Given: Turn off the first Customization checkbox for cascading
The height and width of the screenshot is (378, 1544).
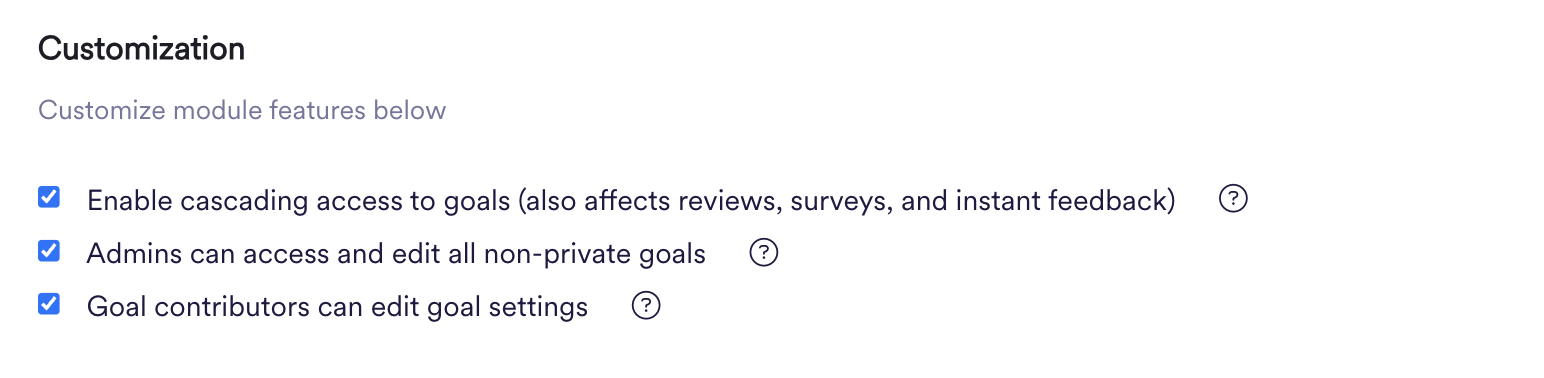Looking at the screenshot, I should point(48,197).
